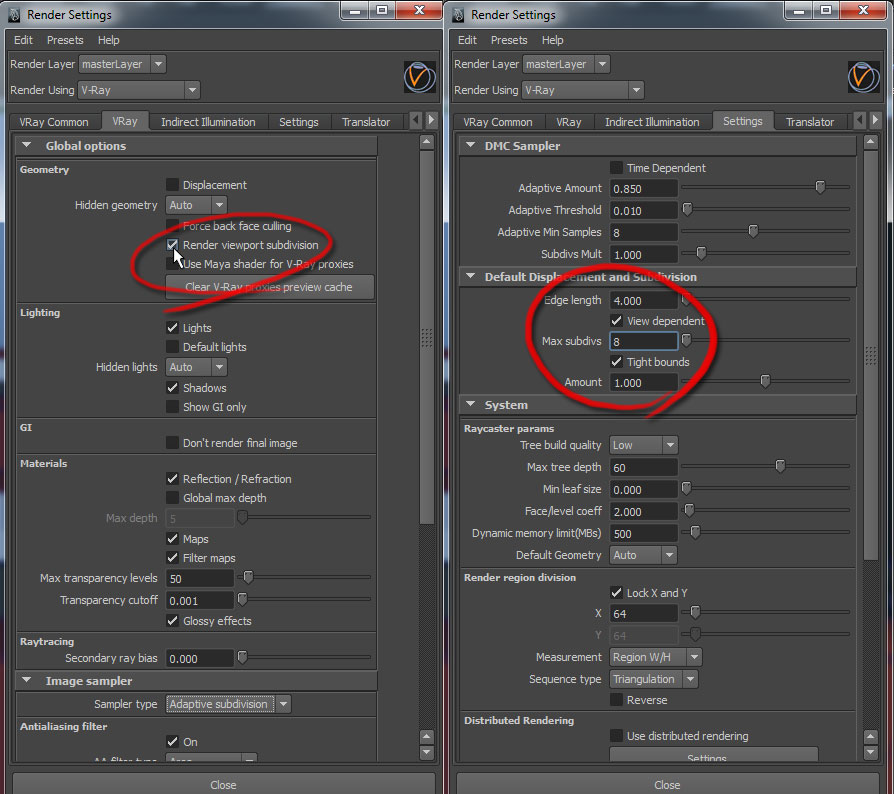The image size is (894, 794).
Task: Open Sequence type Triangulation dropdown
Action: 653,679
